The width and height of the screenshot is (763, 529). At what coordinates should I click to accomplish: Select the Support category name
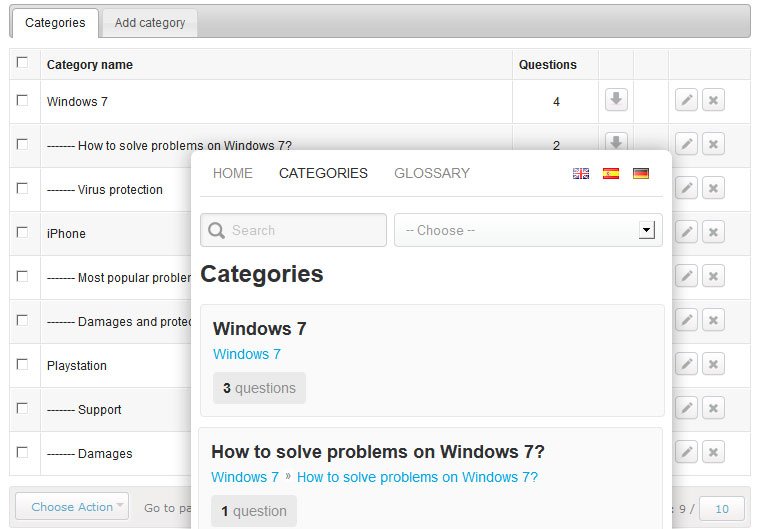point(99,410)
